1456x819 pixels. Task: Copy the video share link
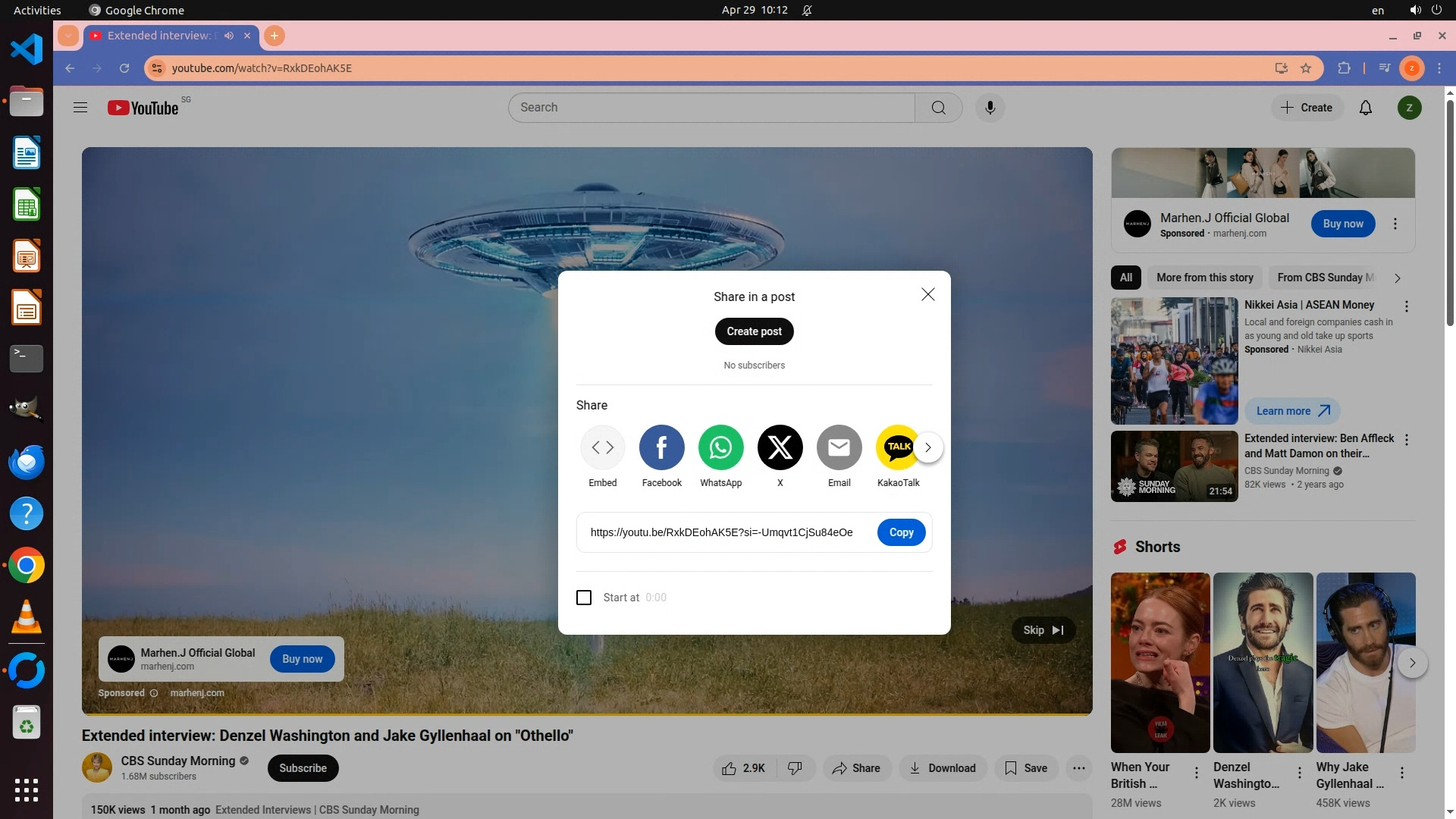[901, 532]
